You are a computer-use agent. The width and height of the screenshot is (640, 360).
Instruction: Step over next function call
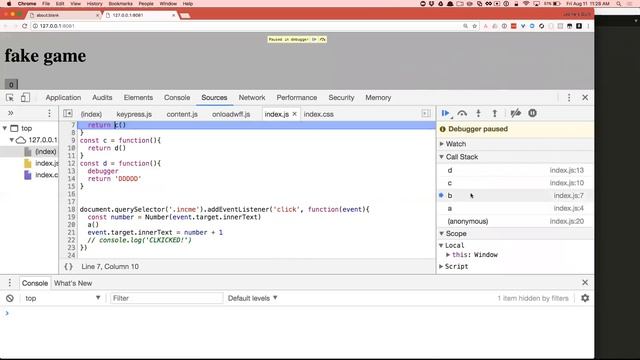point(462,113)
